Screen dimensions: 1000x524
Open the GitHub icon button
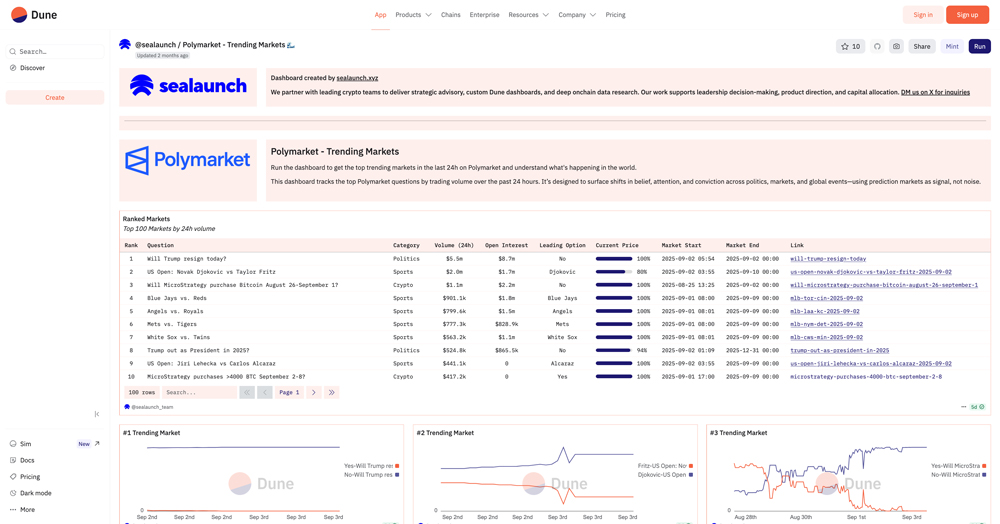(x=877, y=46)
